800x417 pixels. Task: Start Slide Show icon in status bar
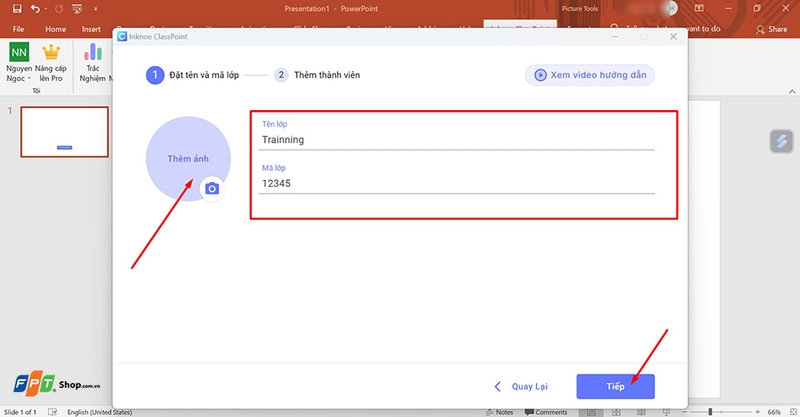click(x=666, y=412)
